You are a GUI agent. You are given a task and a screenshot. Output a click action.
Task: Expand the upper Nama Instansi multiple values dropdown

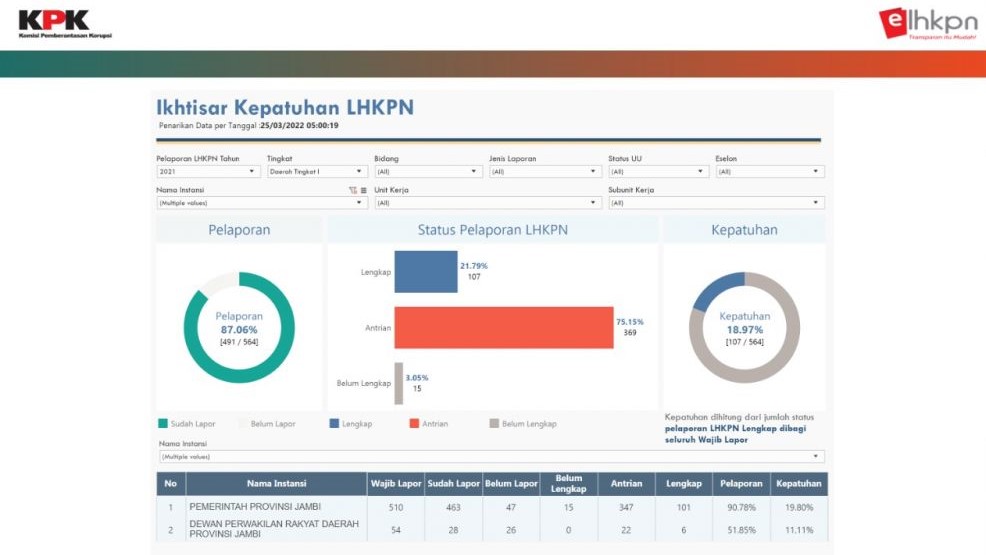point(262,203)
